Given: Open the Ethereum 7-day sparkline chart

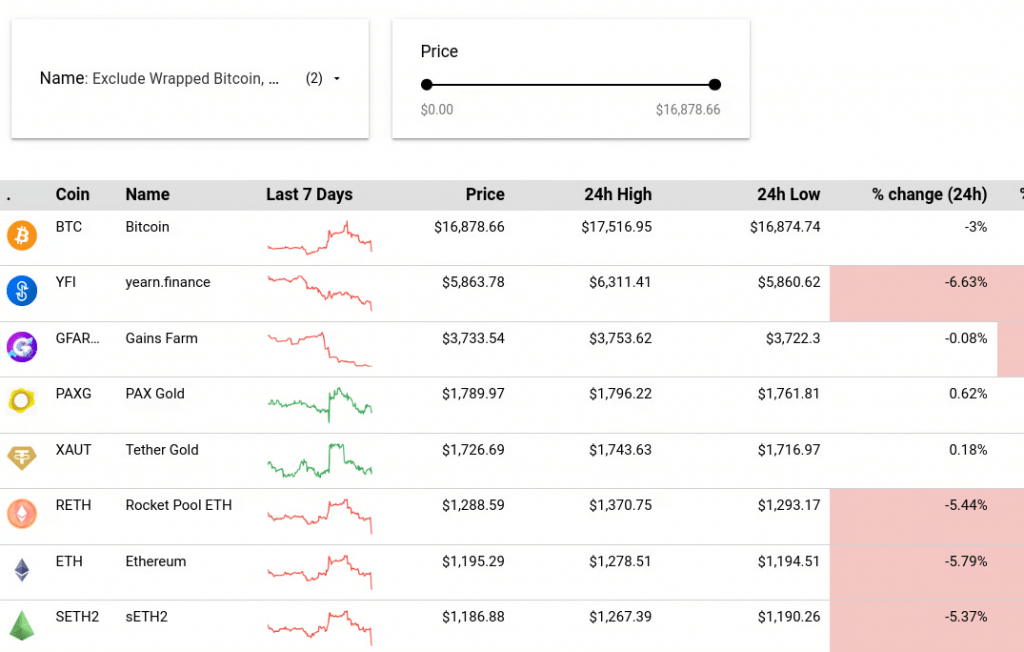Looking at the screenshot, I should click(320, 572).
